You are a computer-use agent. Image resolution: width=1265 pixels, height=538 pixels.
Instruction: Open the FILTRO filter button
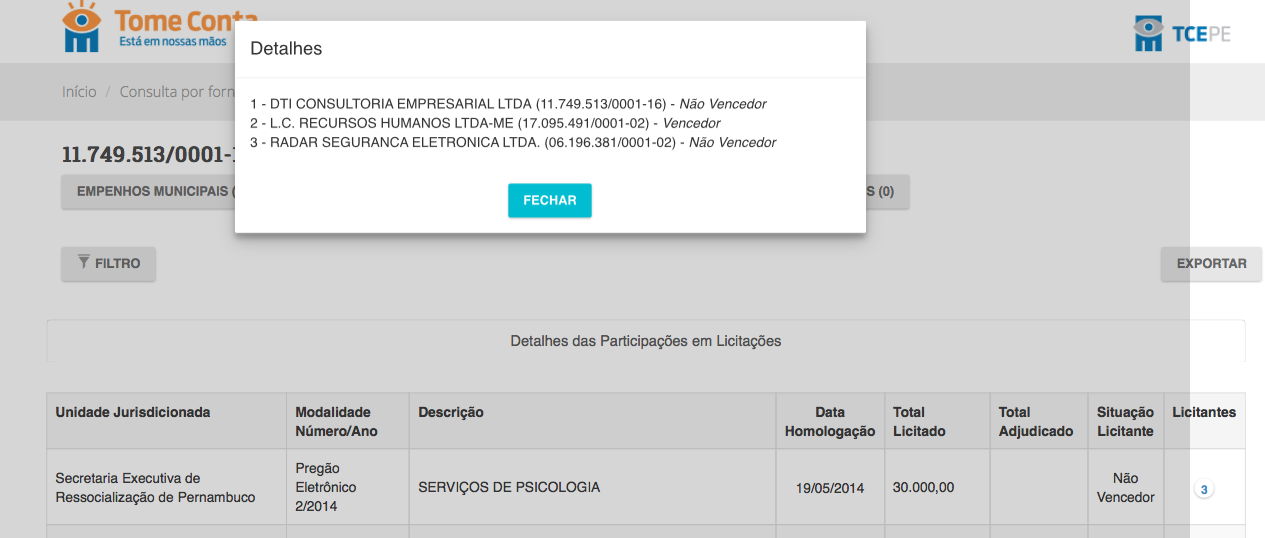coord(108,264)
